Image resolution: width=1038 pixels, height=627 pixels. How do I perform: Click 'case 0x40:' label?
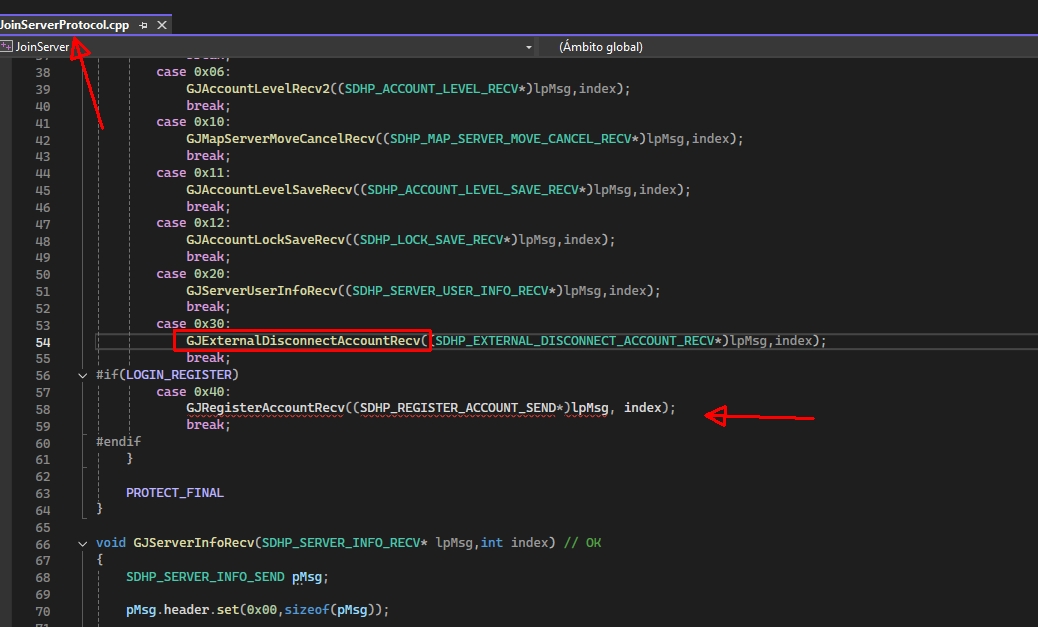coord(193,392)
